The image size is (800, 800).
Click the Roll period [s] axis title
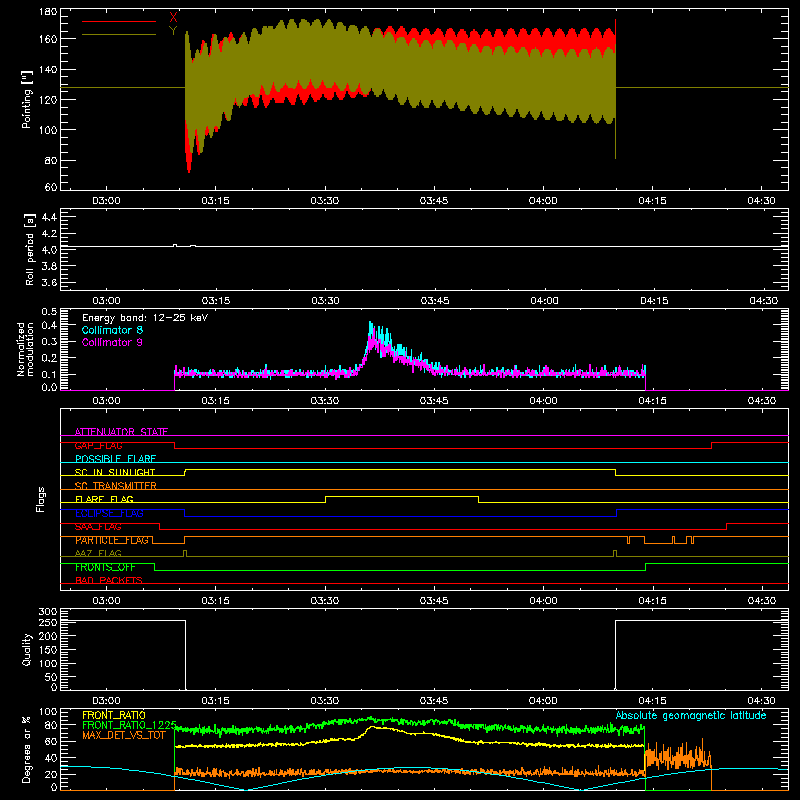coord(30,249)
